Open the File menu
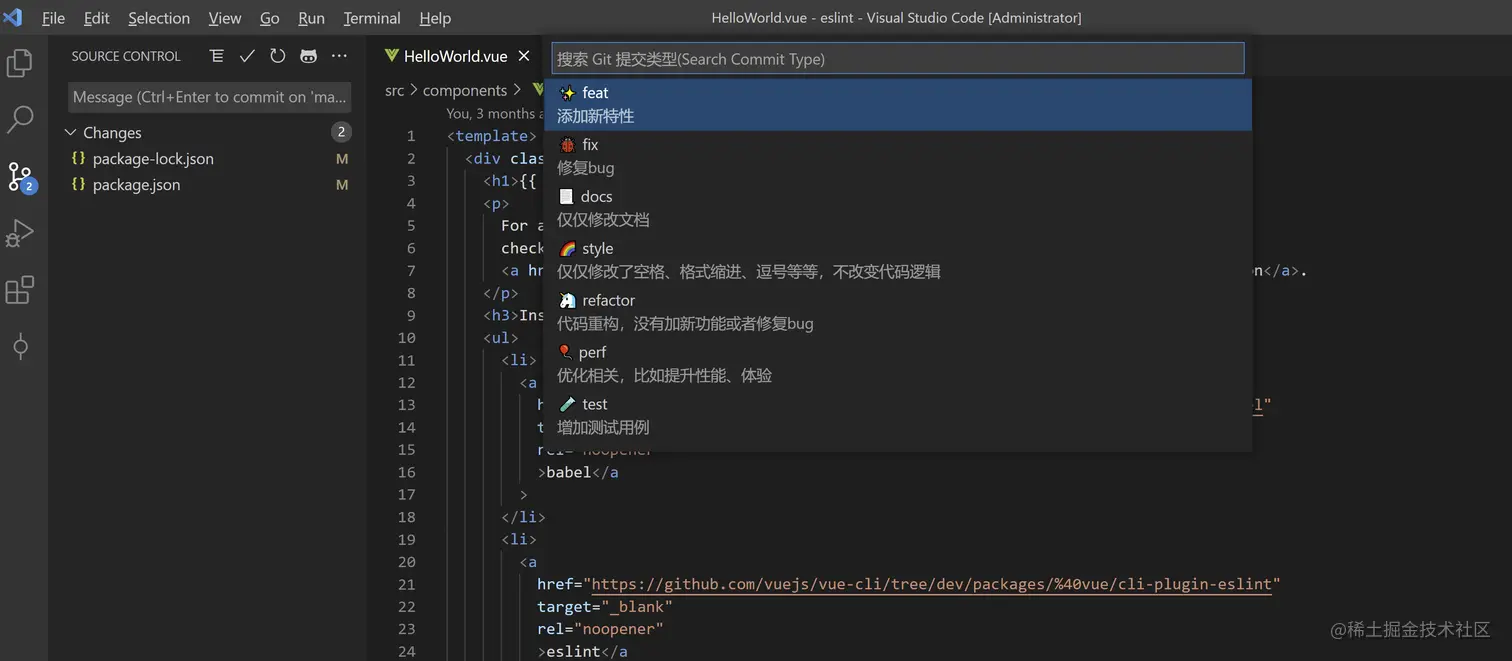1512x661 pixels. (x=53, y=18)
